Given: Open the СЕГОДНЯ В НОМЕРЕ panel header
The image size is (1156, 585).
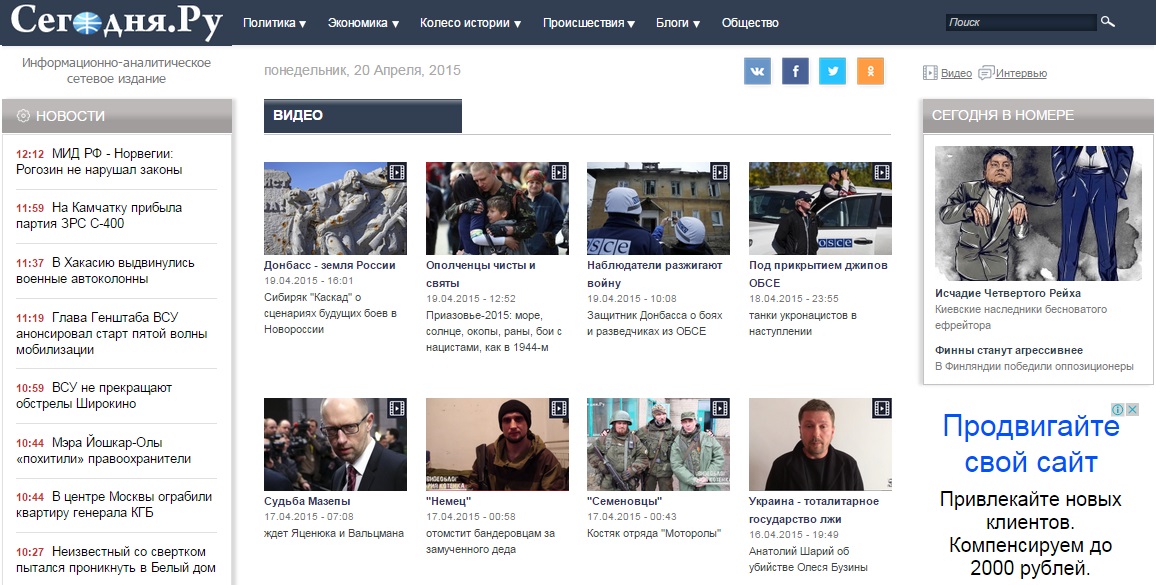Looking at the screenshot, I should click(1038, 116).
